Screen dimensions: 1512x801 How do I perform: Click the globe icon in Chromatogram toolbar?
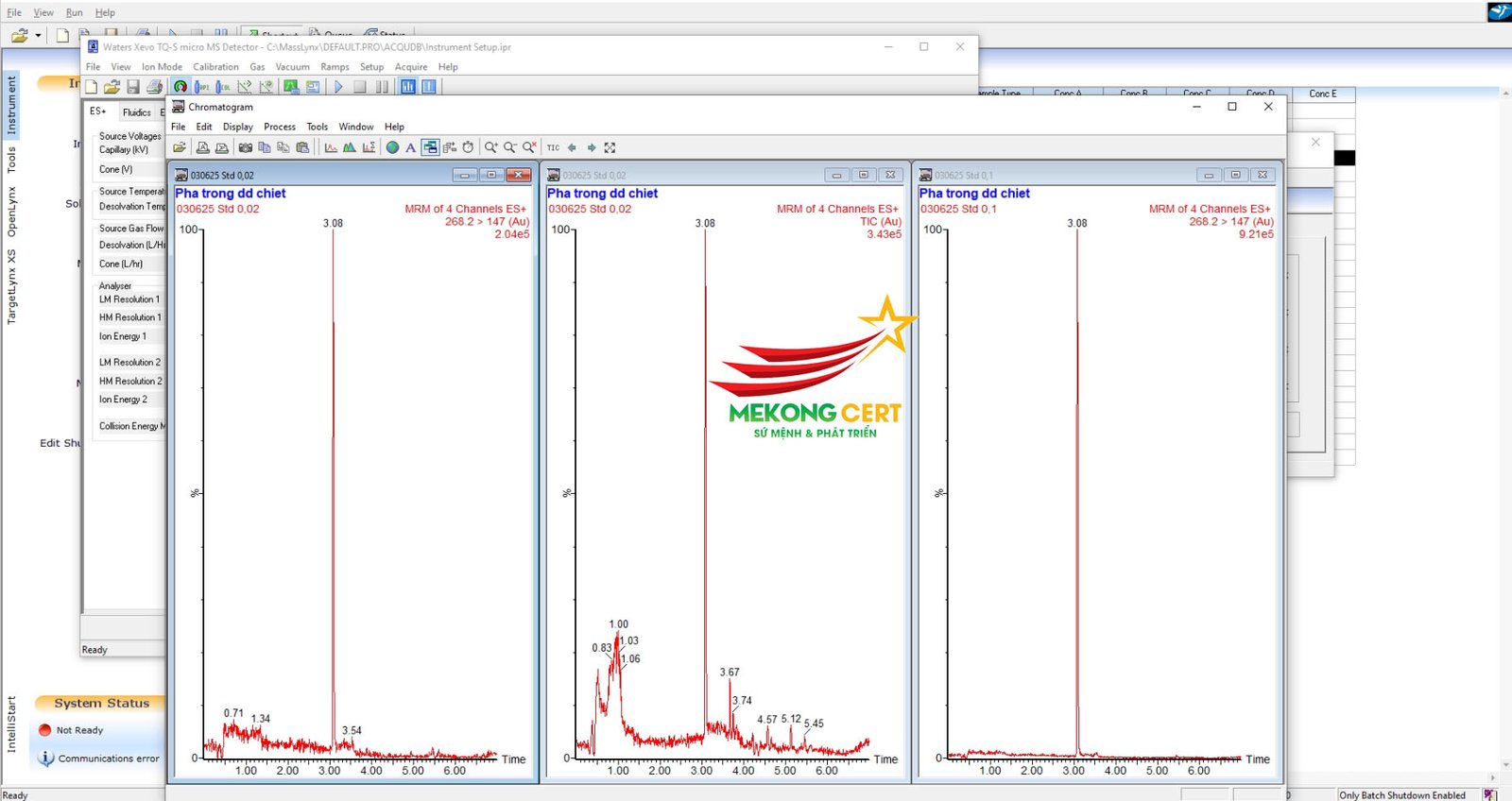click(x=392, y=147)
